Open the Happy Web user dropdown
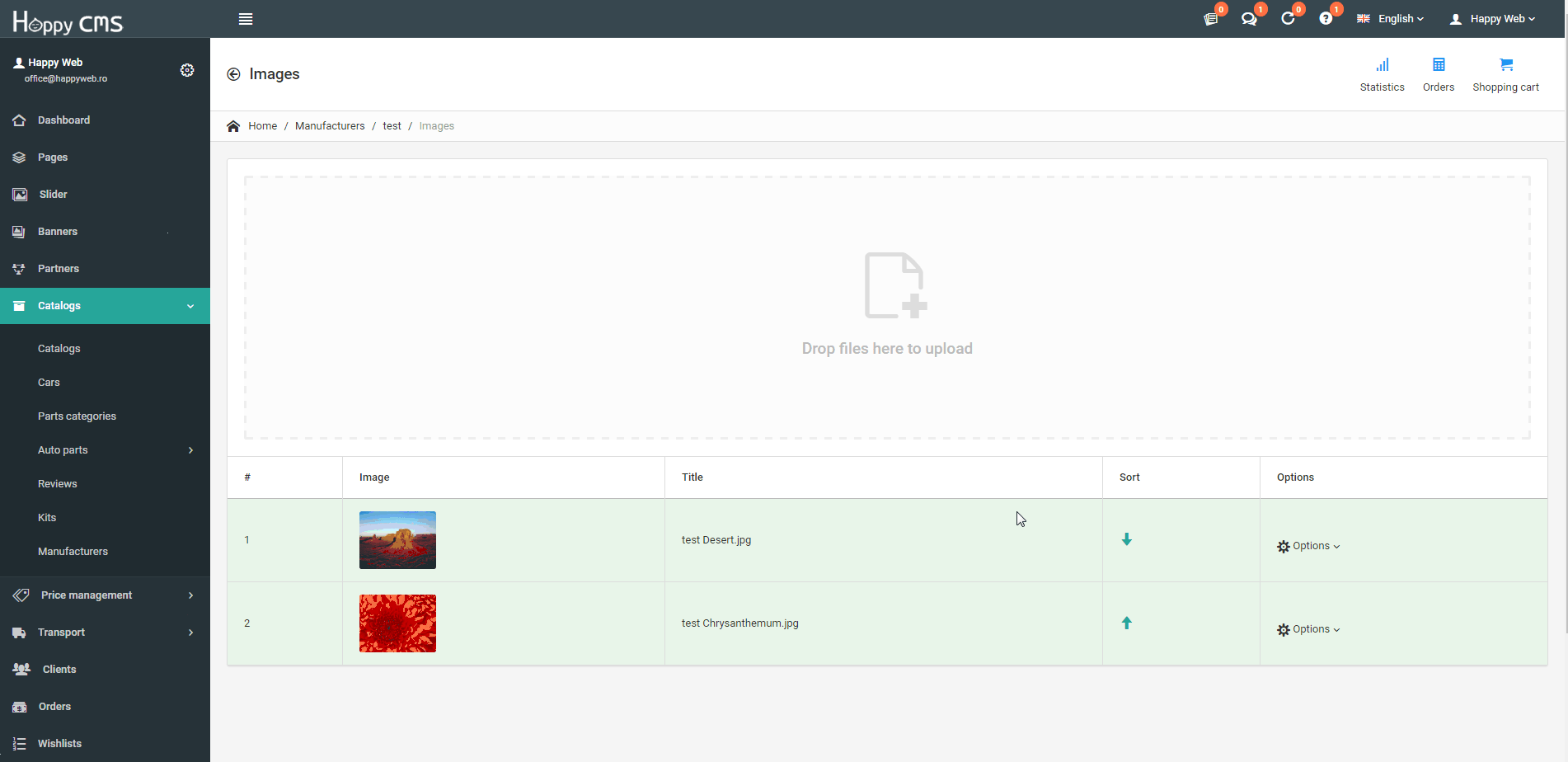This screenshot has height=762, width=1568. [1493, 19]
